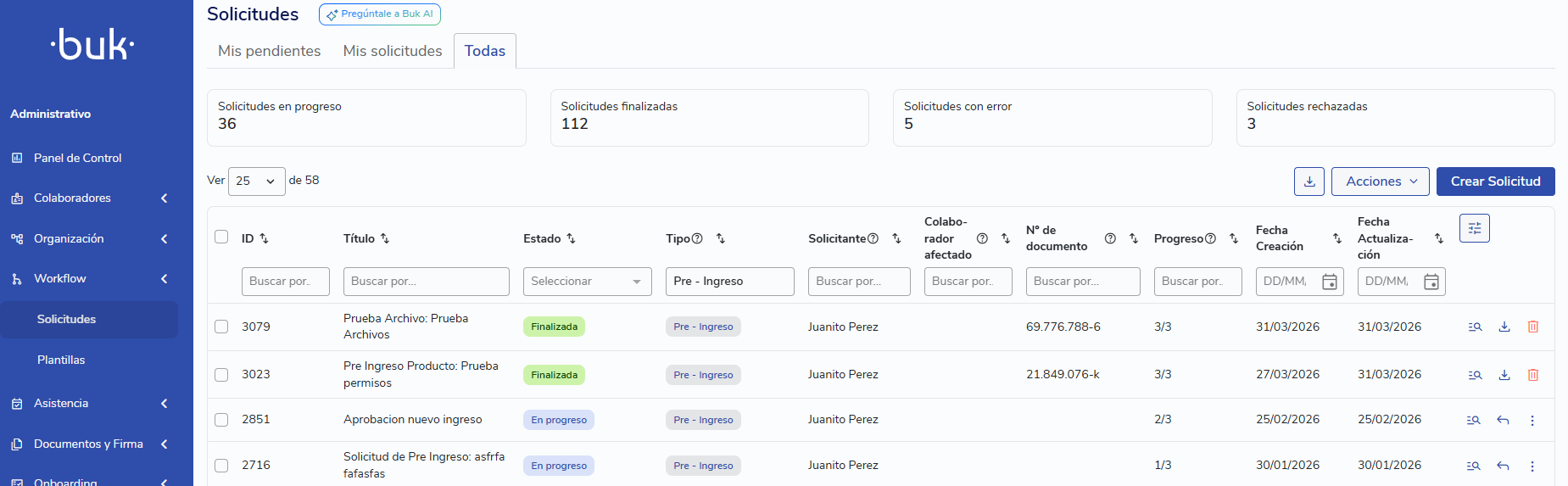Click the Título search field
Viewport: 1568px width, 486px height.
pyautogui.click(x=426, y=282)
